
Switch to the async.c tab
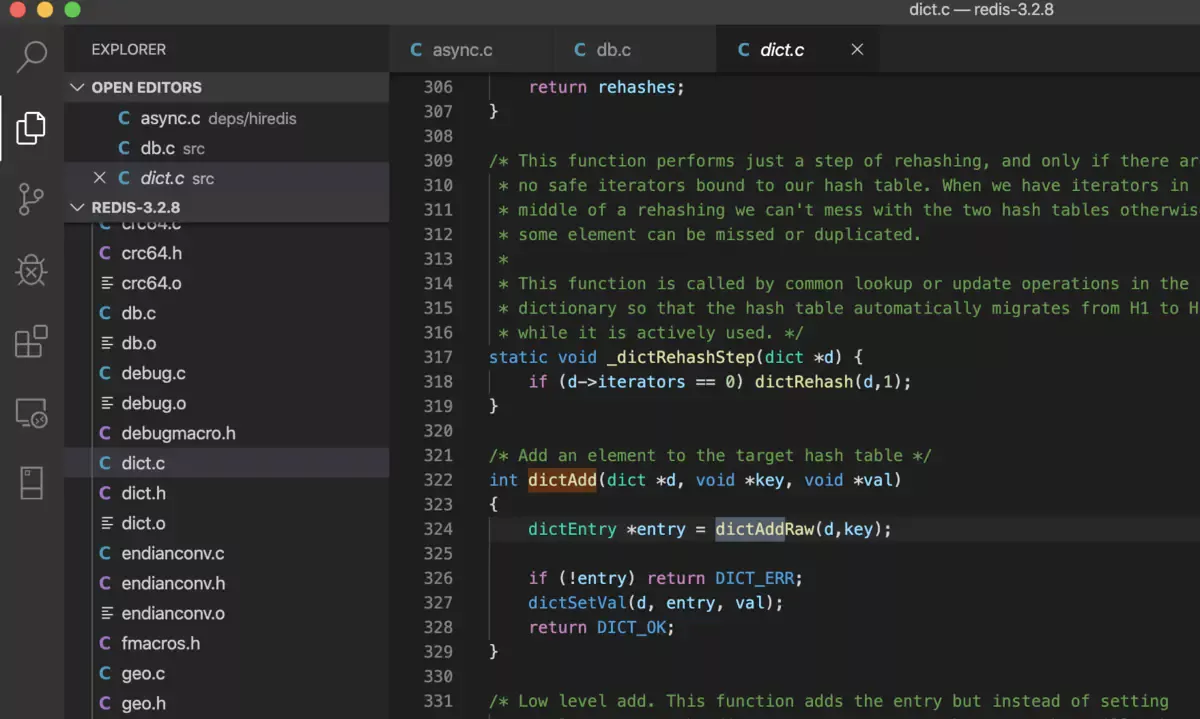(462, 50)
